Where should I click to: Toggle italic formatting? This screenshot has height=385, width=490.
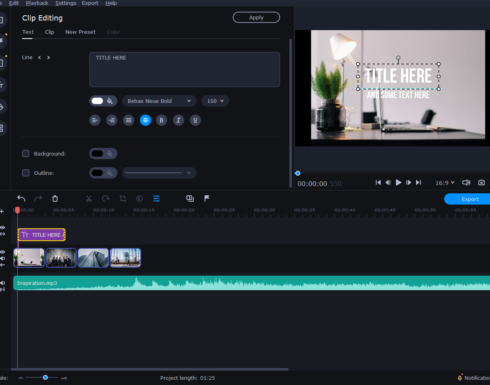(178, 120)
